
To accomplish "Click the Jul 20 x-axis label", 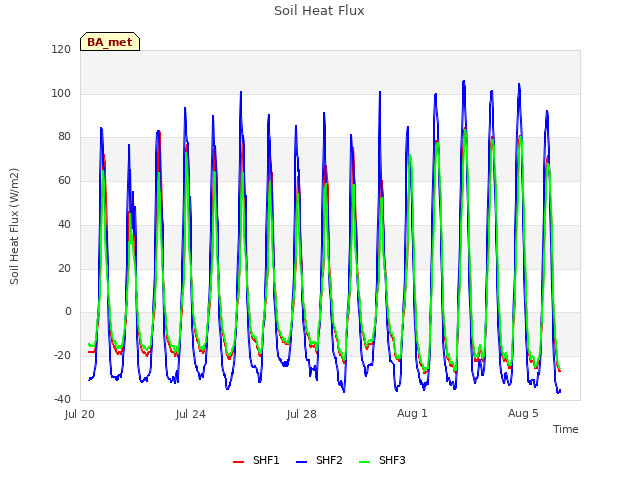I will (80, 414).
